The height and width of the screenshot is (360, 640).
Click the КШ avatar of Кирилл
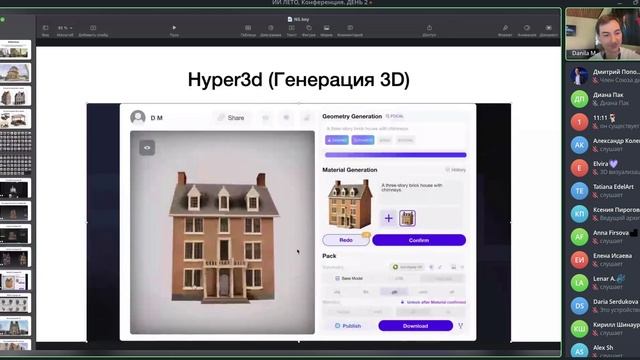click(x=579, y=329)
